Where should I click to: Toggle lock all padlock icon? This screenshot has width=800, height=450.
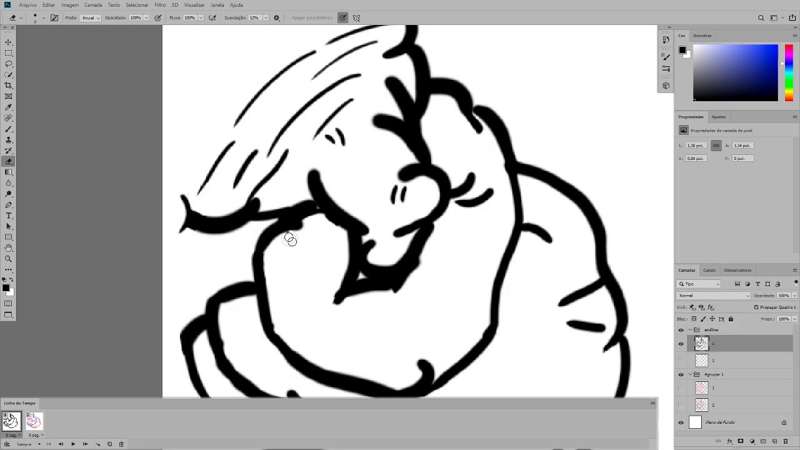tap(731, 319)
